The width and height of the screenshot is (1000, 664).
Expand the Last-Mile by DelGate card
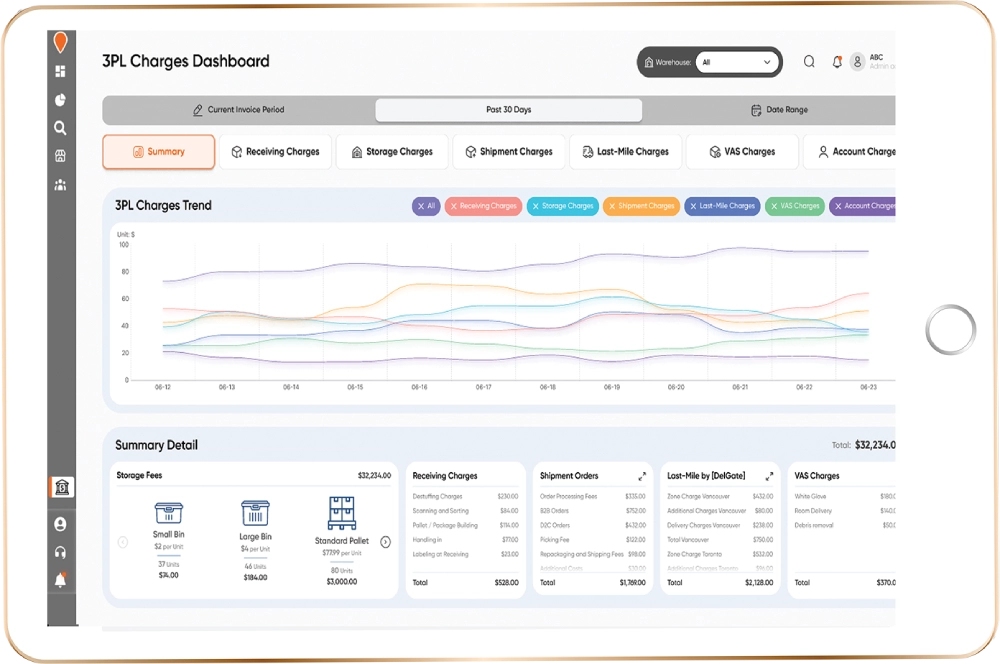click(x=769, y=477)
